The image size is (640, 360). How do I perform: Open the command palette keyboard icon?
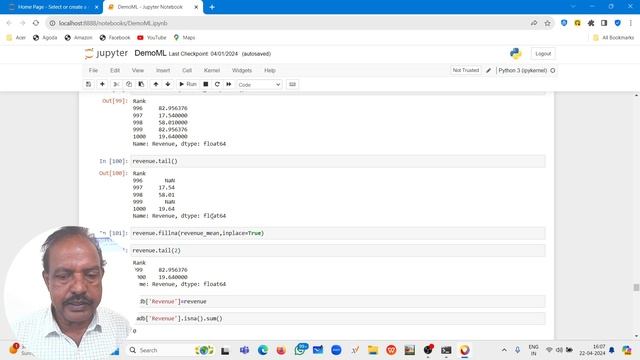click(292, 84)
